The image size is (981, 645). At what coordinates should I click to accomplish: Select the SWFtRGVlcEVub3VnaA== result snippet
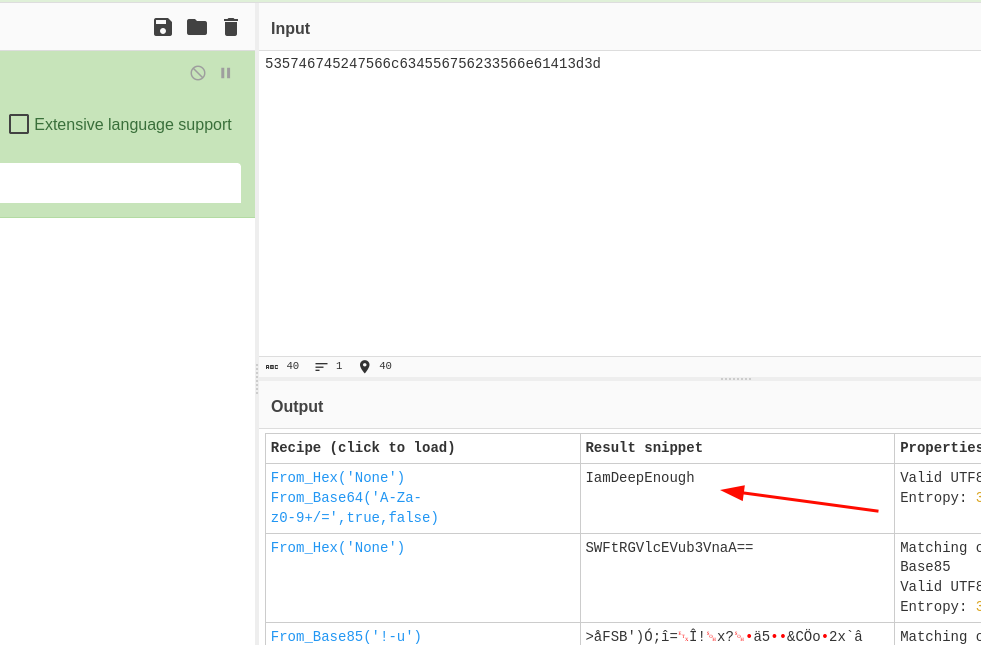coord(669,547)
